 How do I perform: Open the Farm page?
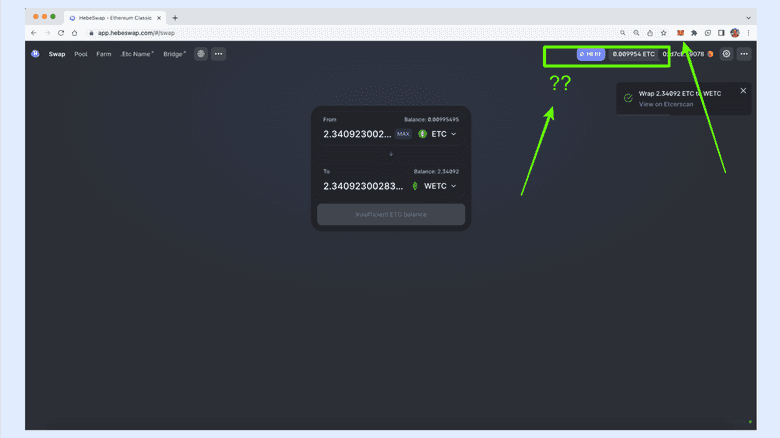pyautogui.click(x=104, y=54)
